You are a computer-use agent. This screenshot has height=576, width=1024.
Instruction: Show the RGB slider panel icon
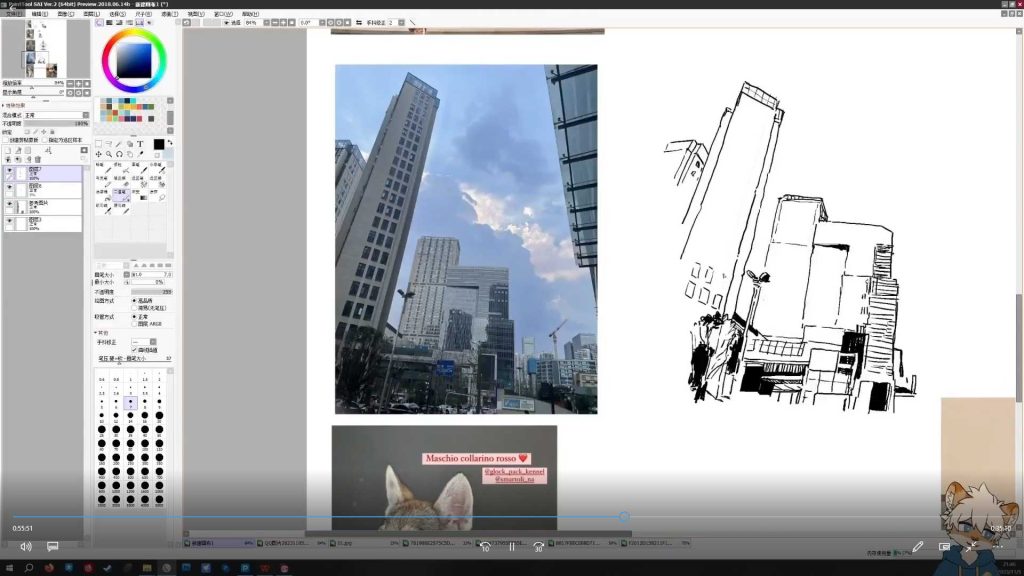pos(109,22)
